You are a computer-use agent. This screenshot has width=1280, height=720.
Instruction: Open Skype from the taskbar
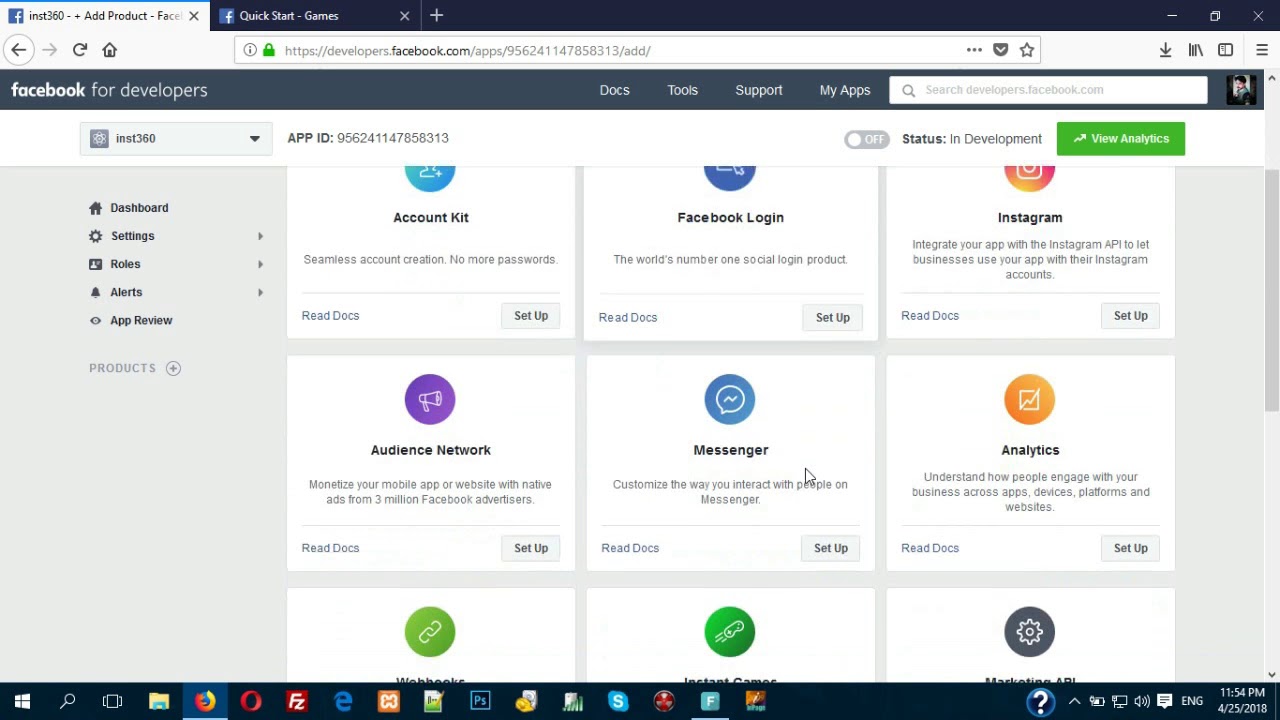618,701
